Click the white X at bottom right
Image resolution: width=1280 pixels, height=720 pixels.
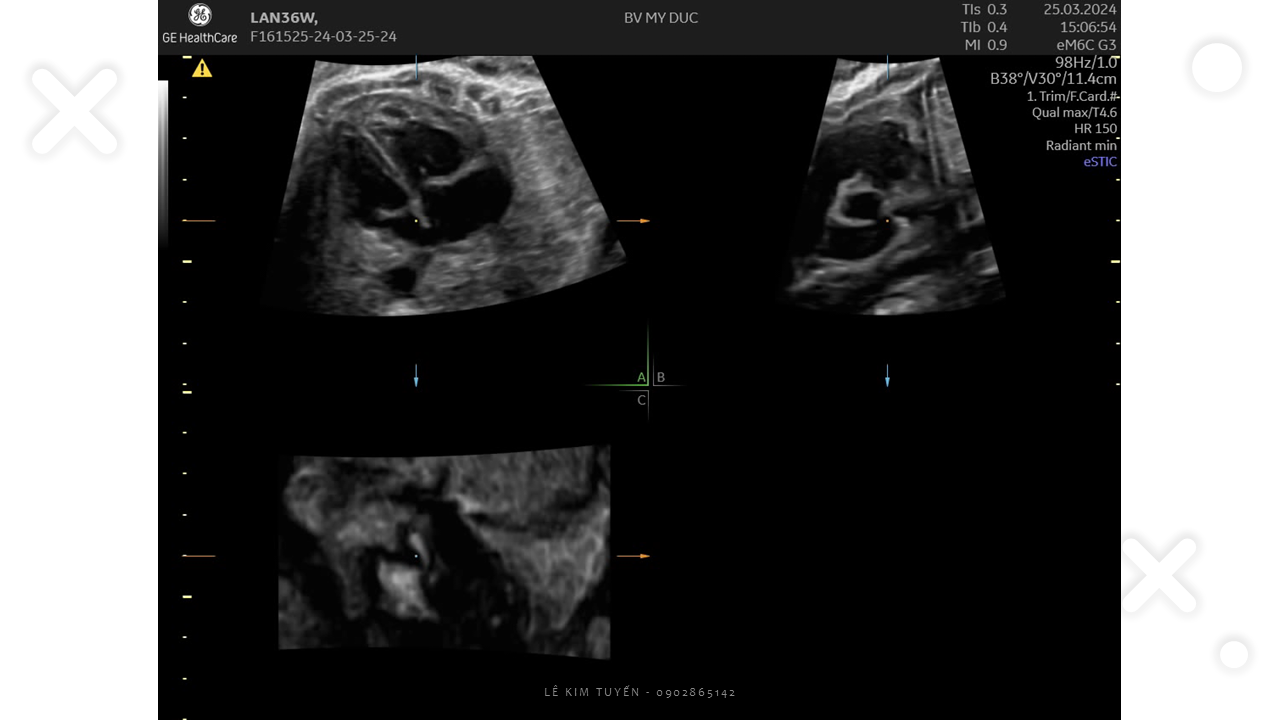[1158, 576]
